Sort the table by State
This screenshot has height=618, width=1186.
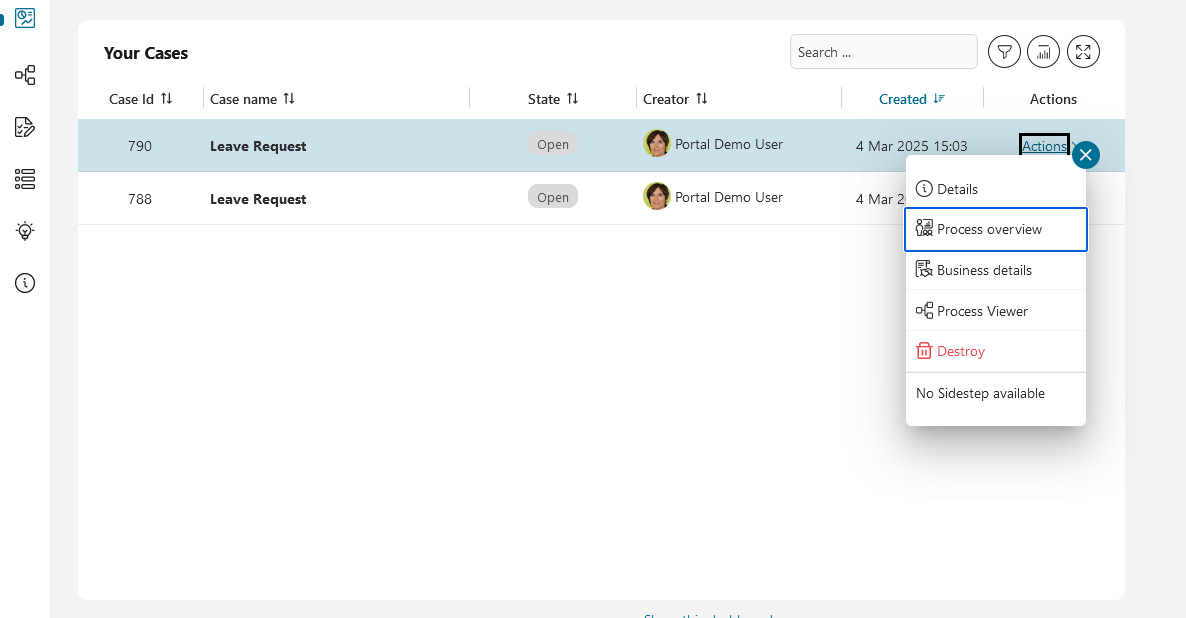(573, 98)
